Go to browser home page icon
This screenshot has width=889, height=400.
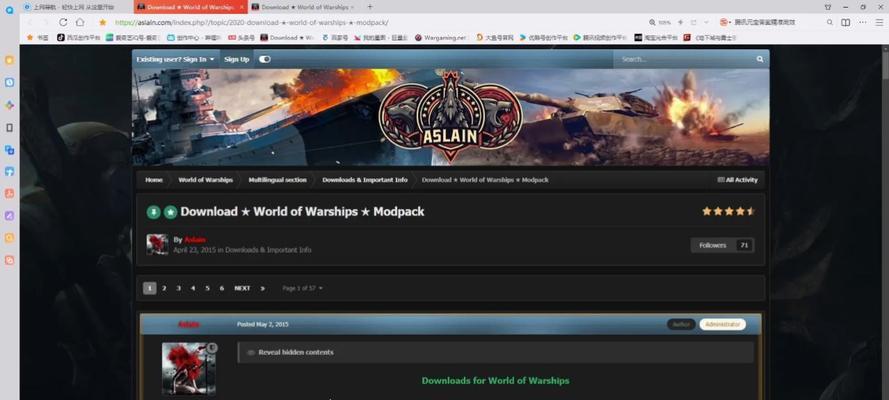(x=80, y=22)
